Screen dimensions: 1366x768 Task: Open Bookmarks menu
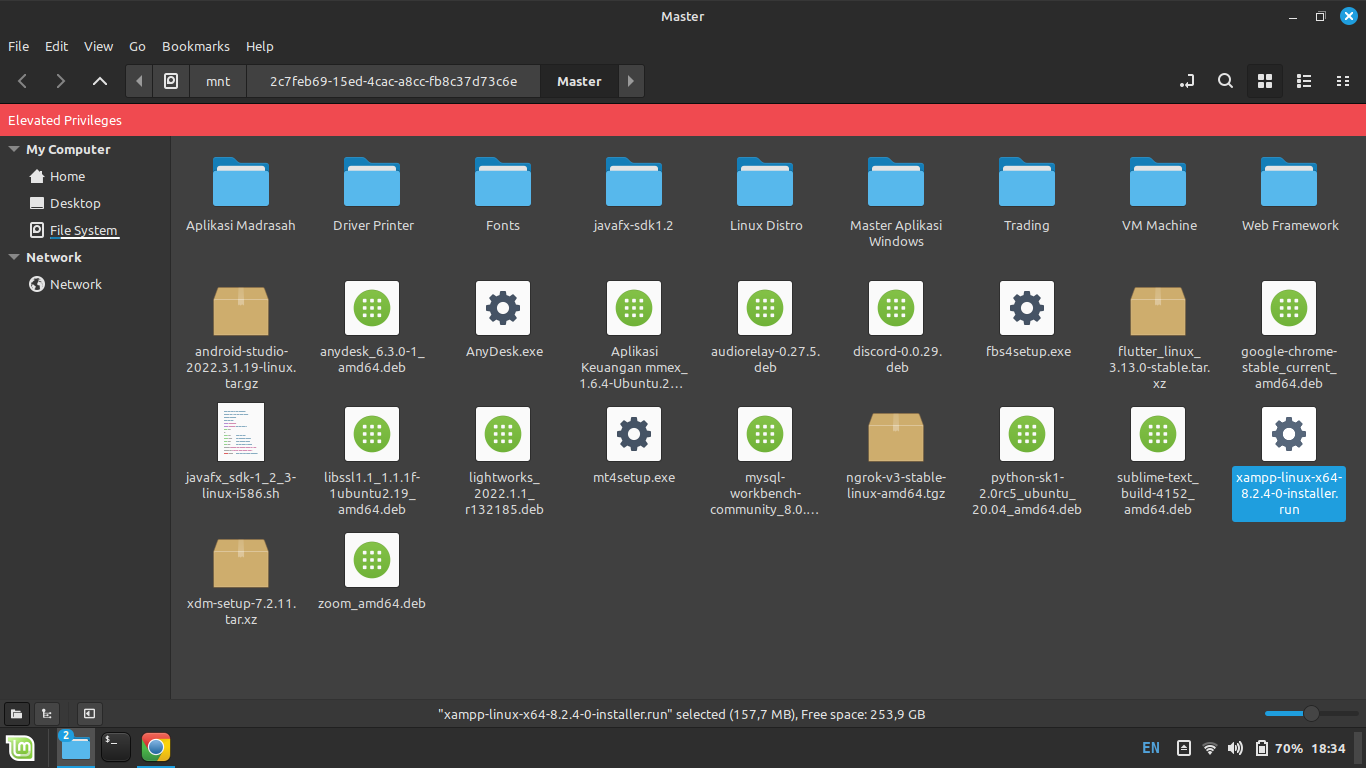tap(196, 46)
